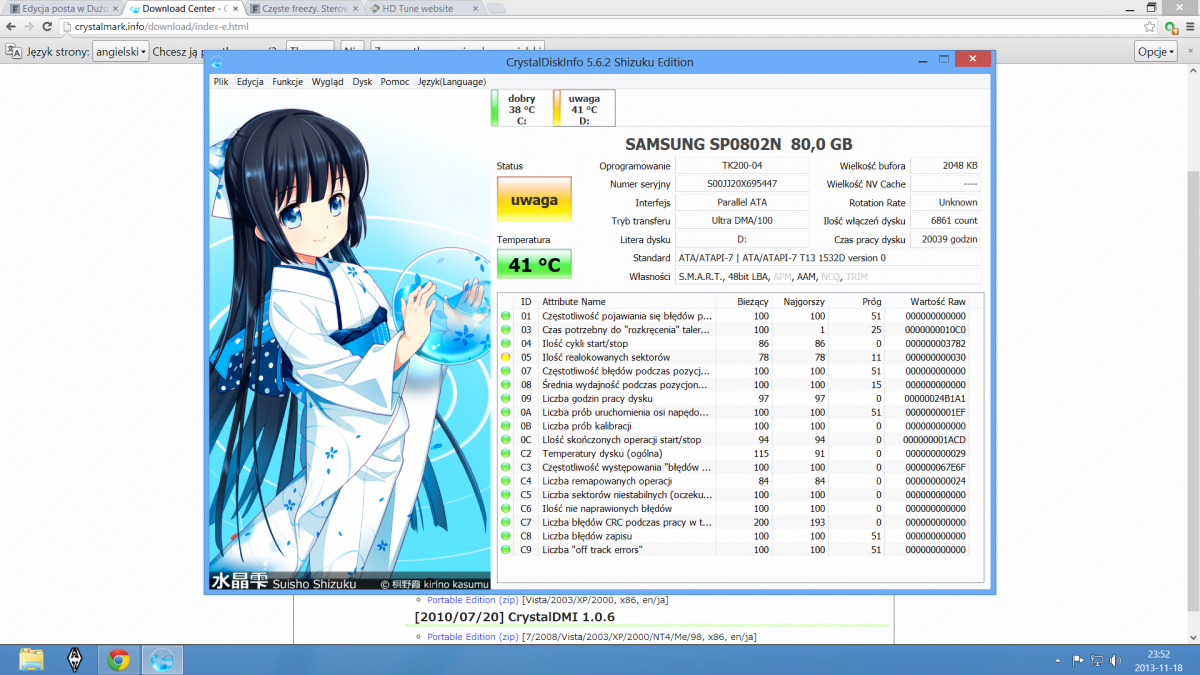Click the volume speaker tray icon

coord(1116,660)
